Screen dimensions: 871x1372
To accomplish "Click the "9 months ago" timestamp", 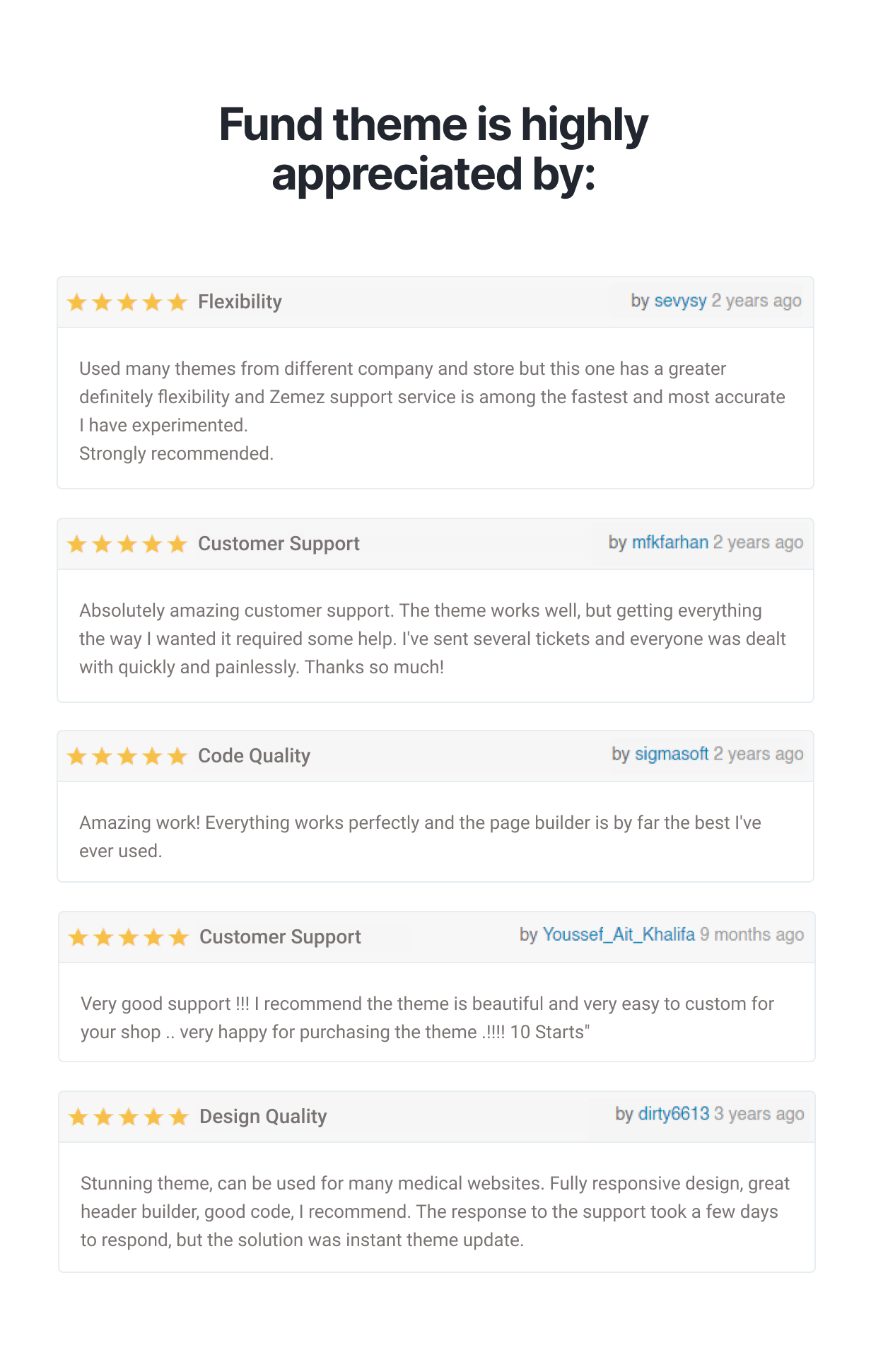I will 752,934.
